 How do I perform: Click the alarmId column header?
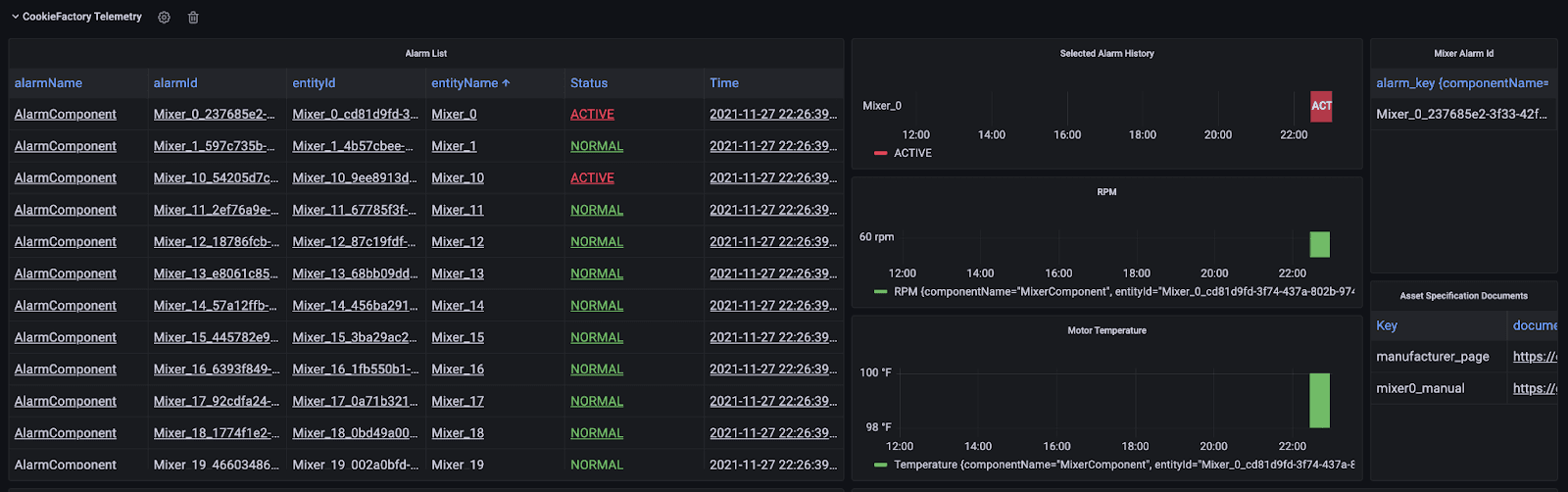(x=175, y=83)
